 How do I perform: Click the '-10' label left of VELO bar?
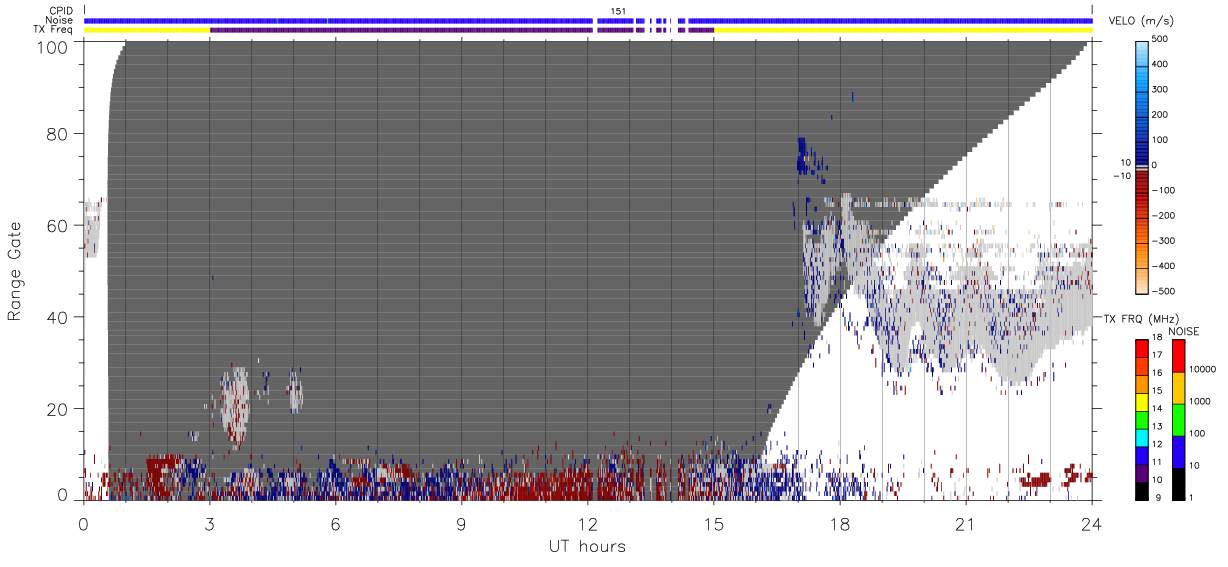(1121, 176)
